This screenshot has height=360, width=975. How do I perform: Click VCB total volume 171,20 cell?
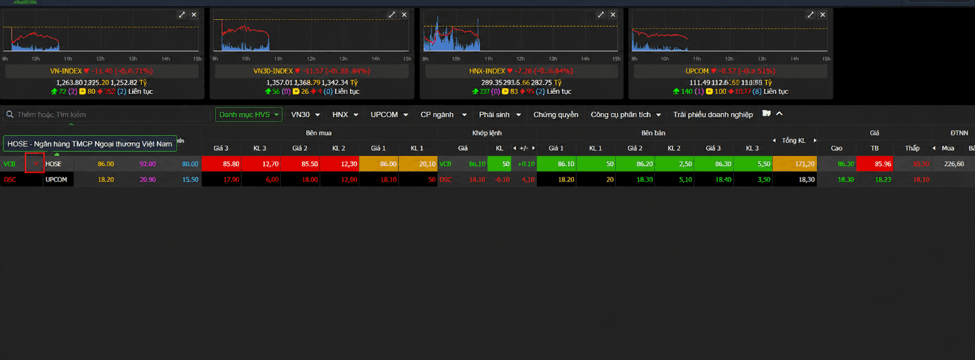click(795, 164)
